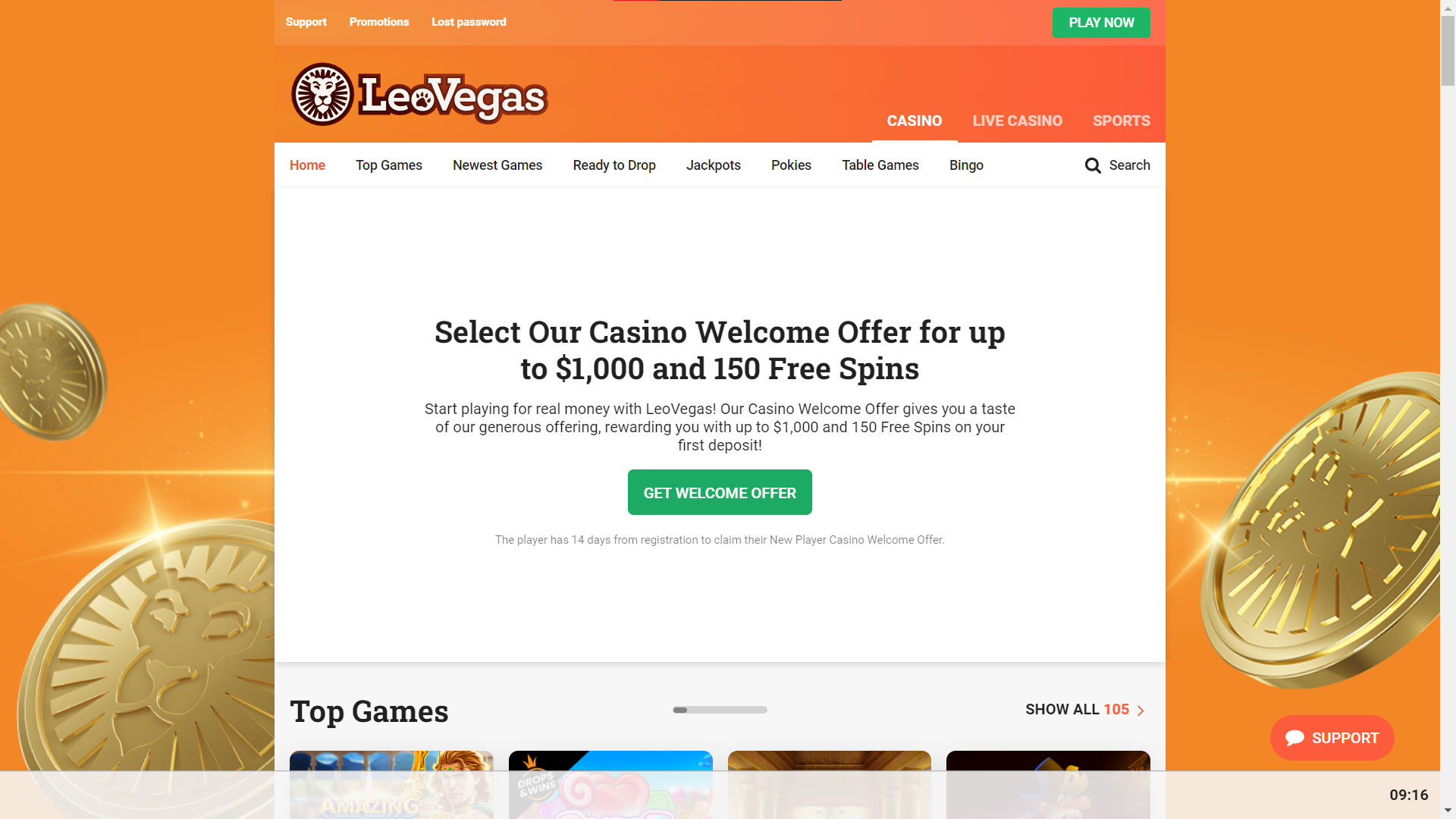The width and height of the screenshot is (1456, 819).
Task: Click the Play Now button
Action: 1101,23
